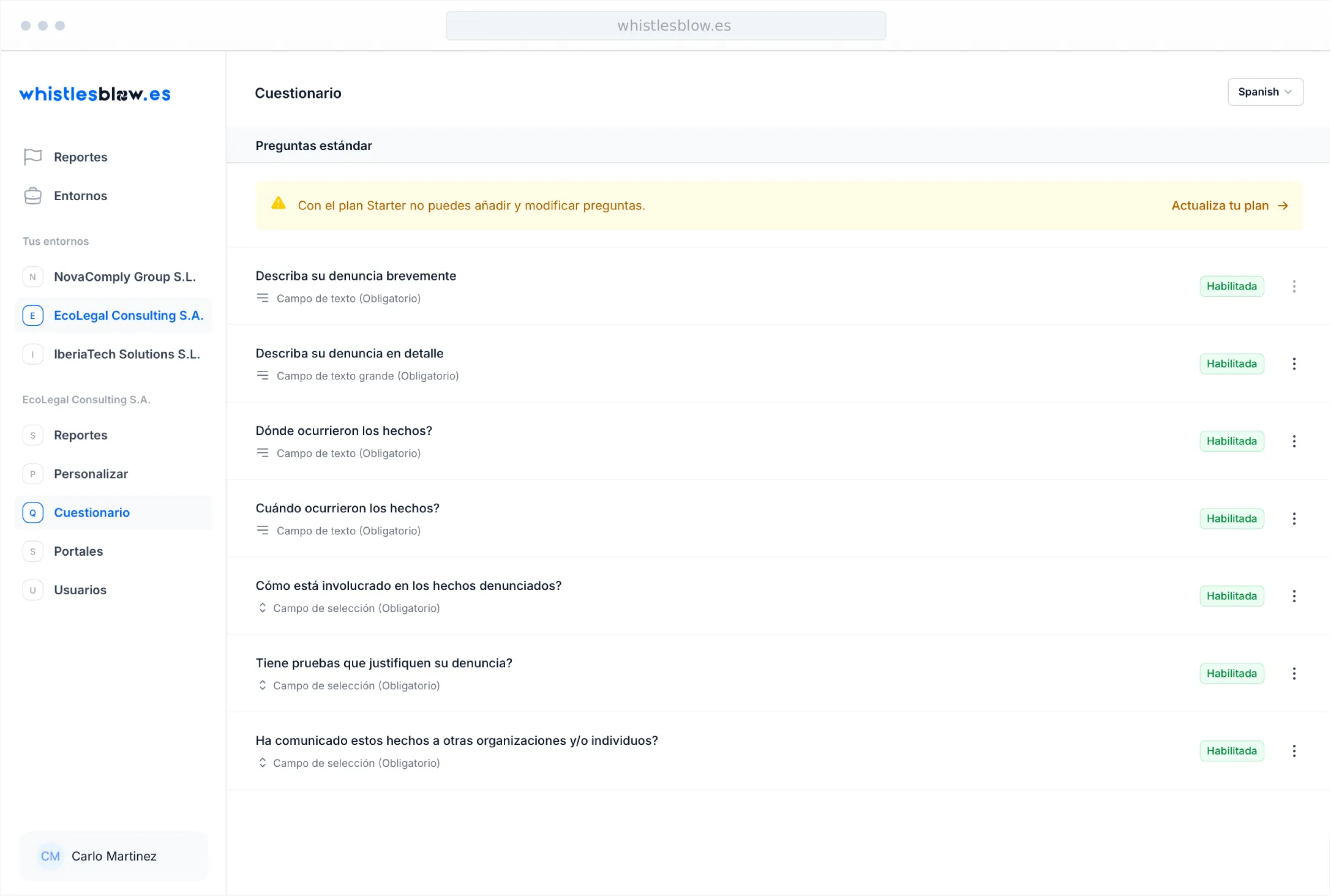Click Habilitada badge for 'Describa su denuncia brevemente'
The image size is (1331, 896).
1231,286
